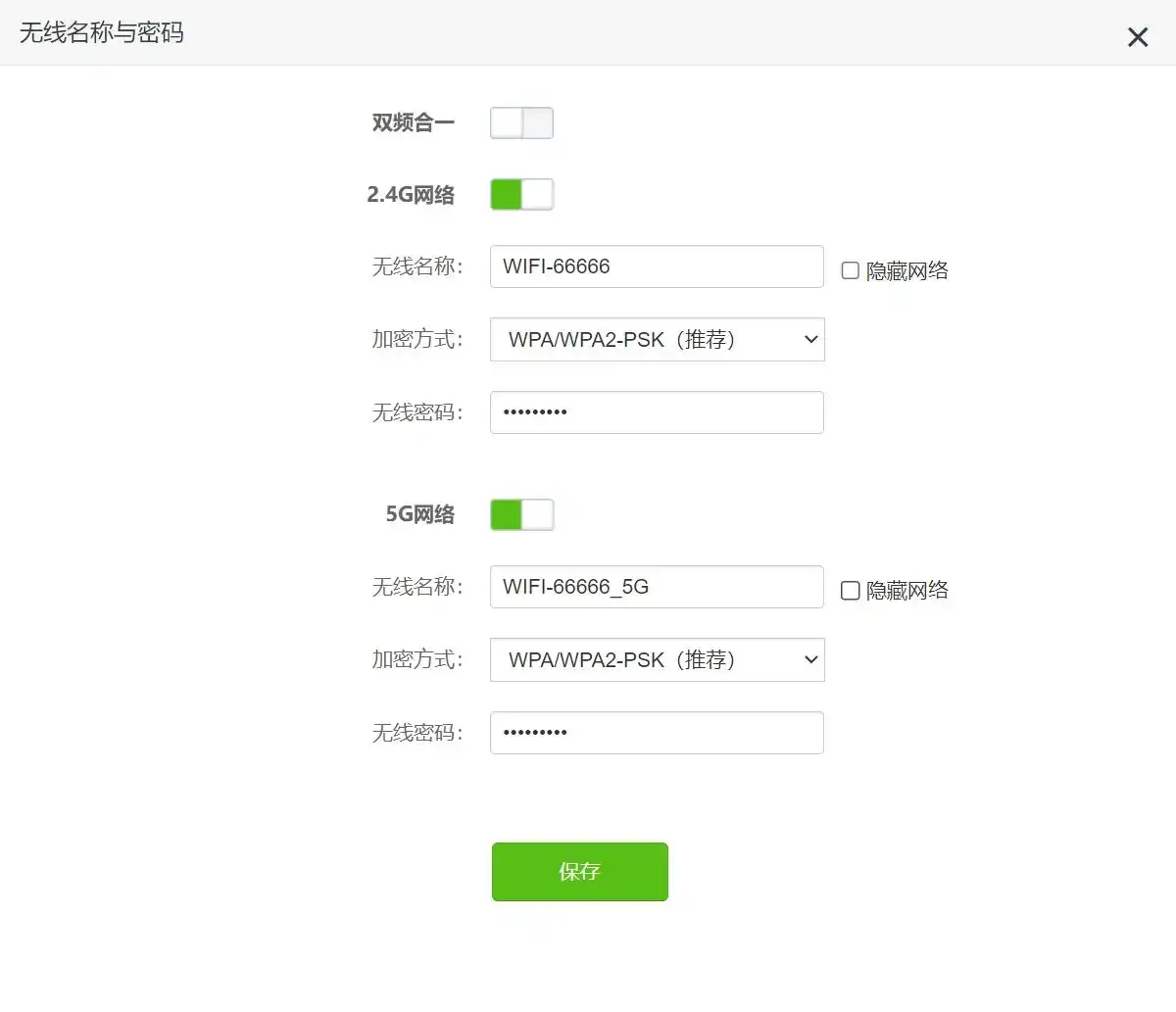Select the 5G 无线密码 password field
Viewport: 1176px width, 1012px height.
coord(657,733)
